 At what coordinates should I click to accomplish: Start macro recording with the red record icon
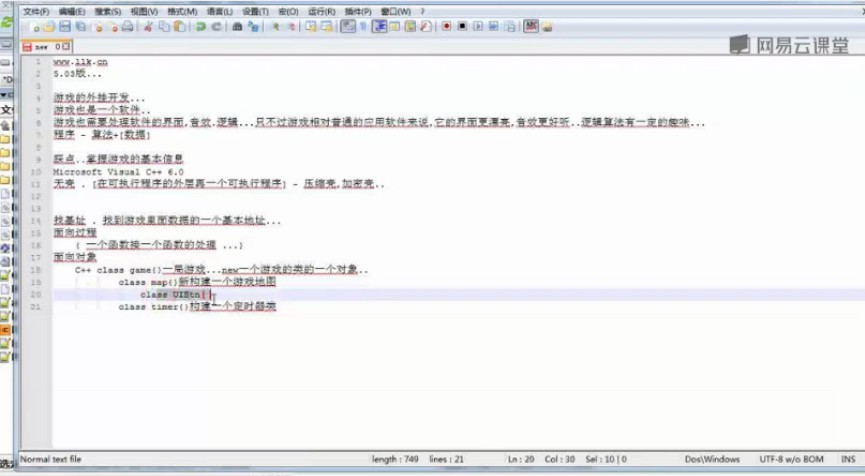click(446, 26)
